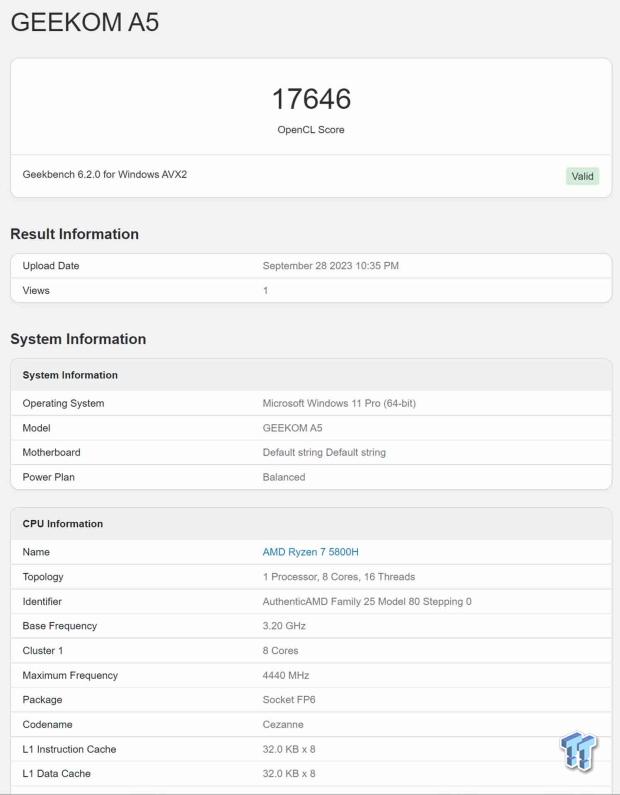Screen dimensions: 620x795
Task: Select the '8 Cores' cluster value
Action: [280, 651]
